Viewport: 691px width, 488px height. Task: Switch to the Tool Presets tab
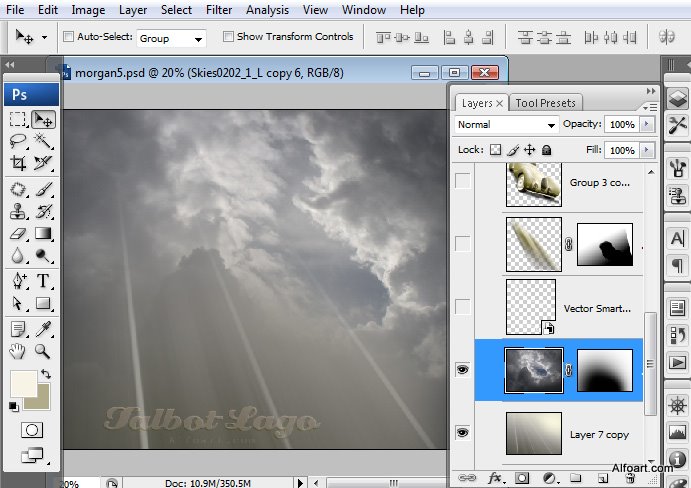(545, 103)
